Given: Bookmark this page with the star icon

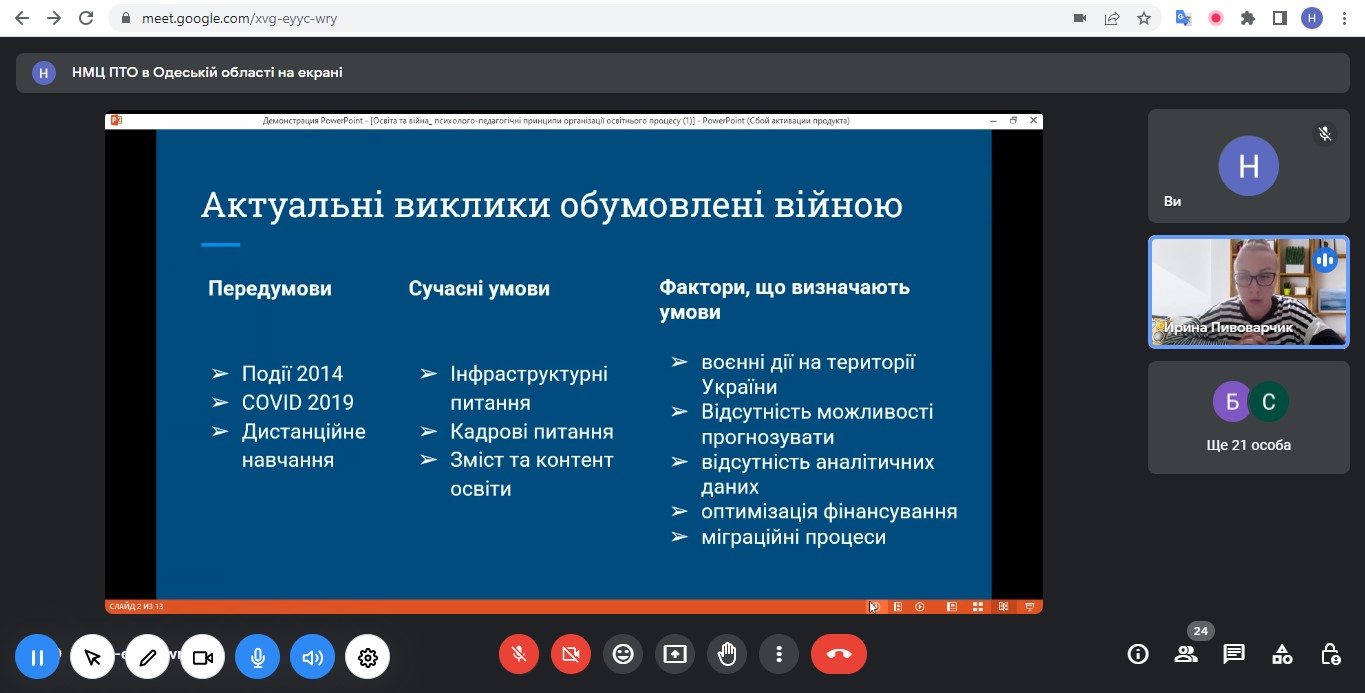Looking at the screenshot, I should 1144,18.
